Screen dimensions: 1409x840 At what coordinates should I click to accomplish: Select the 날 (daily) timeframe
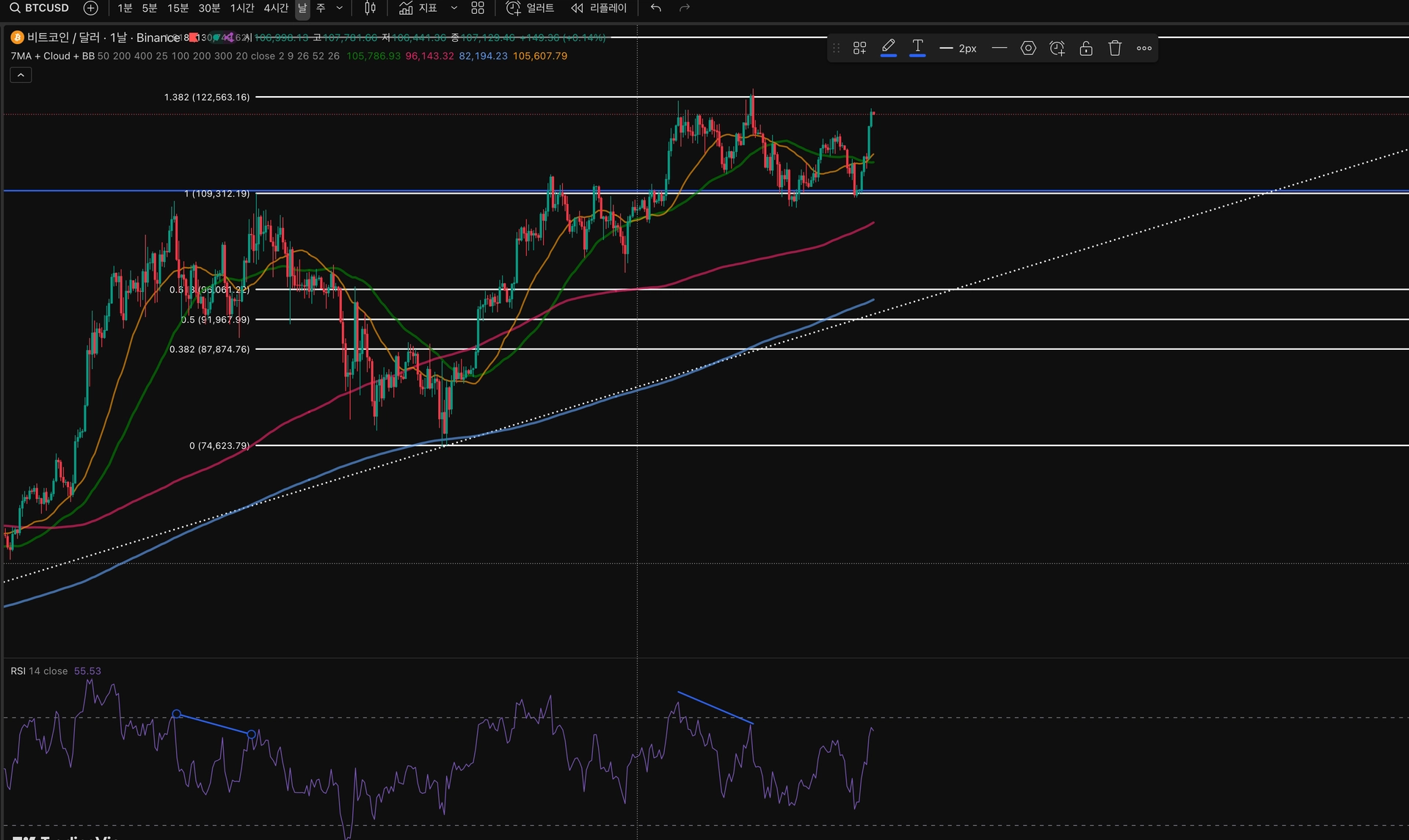[302, 8]
